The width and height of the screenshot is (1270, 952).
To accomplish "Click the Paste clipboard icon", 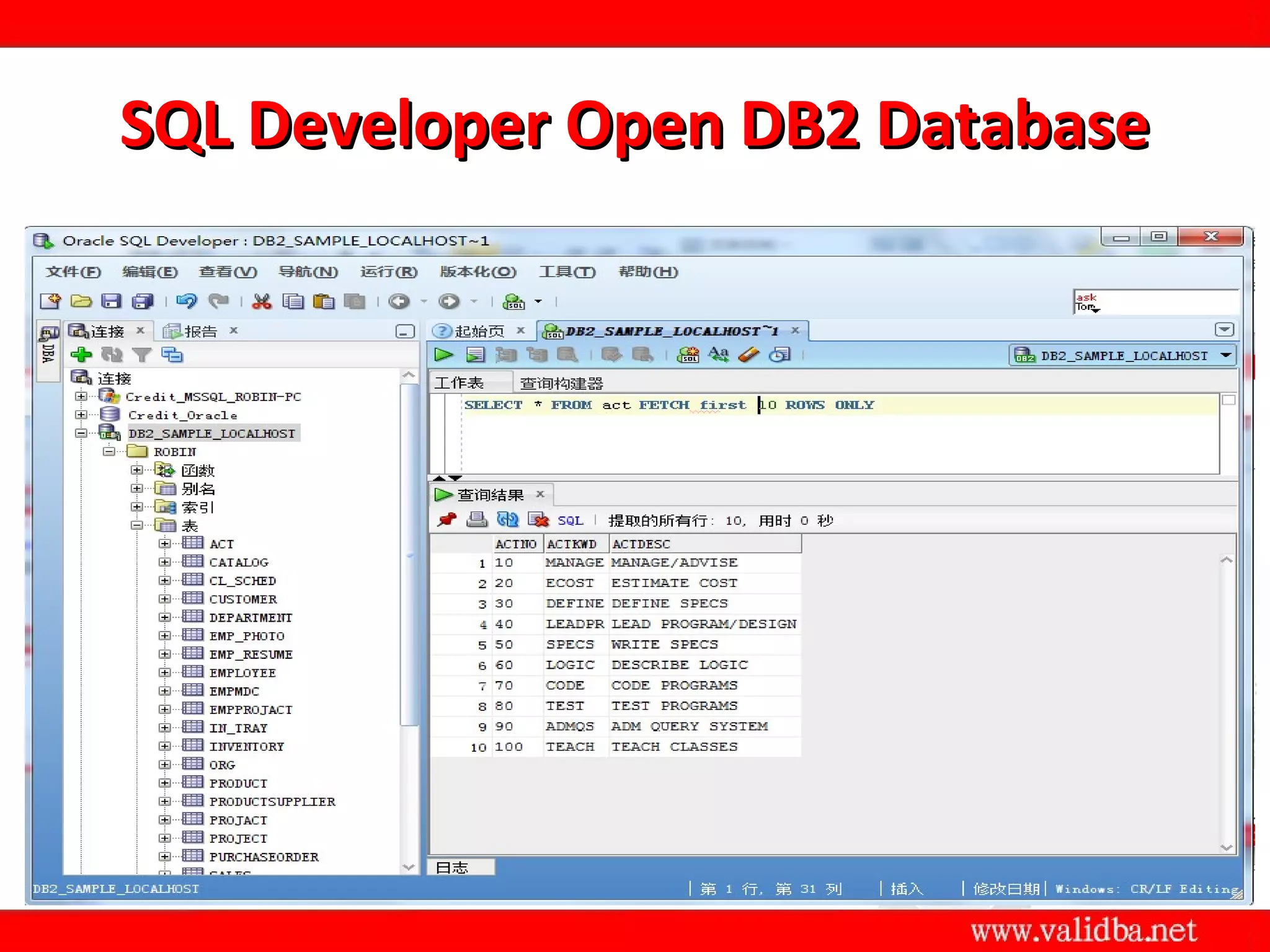I will point(324,301).
